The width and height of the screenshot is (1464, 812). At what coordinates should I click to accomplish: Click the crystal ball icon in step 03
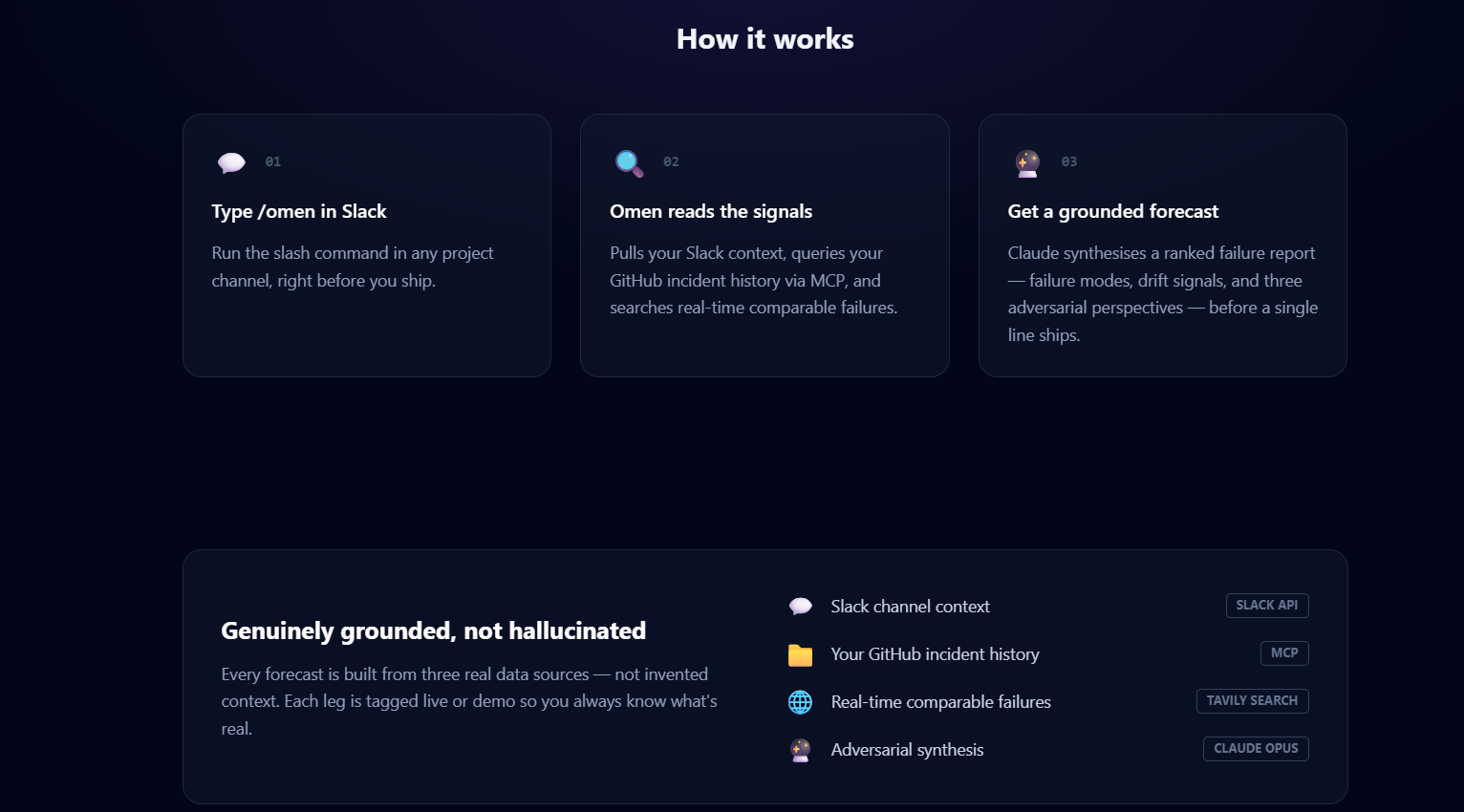point(1027,163)
